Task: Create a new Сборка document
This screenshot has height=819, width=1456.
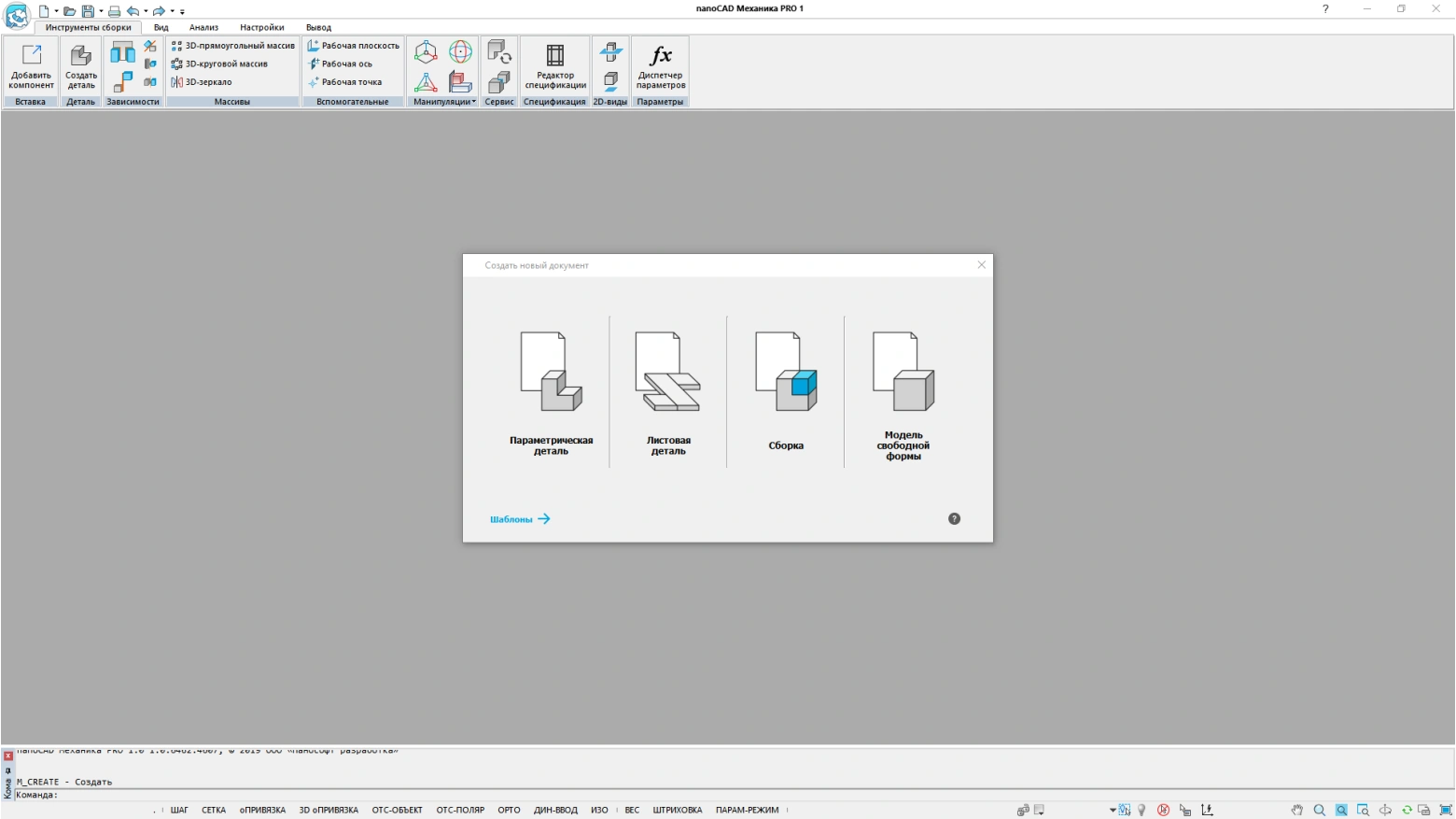Action: (786, 392)
